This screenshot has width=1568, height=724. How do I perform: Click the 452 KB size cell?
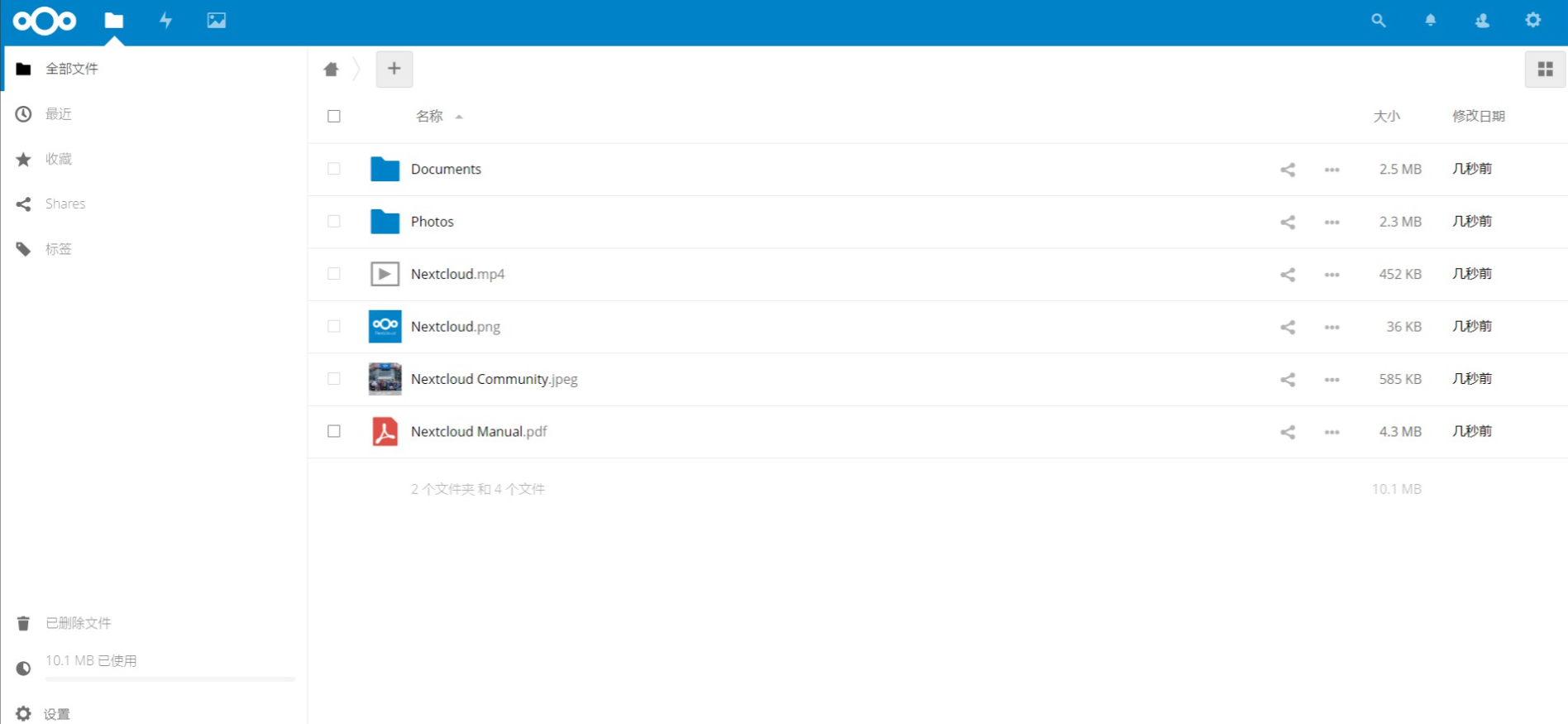tap(1400, 274)
